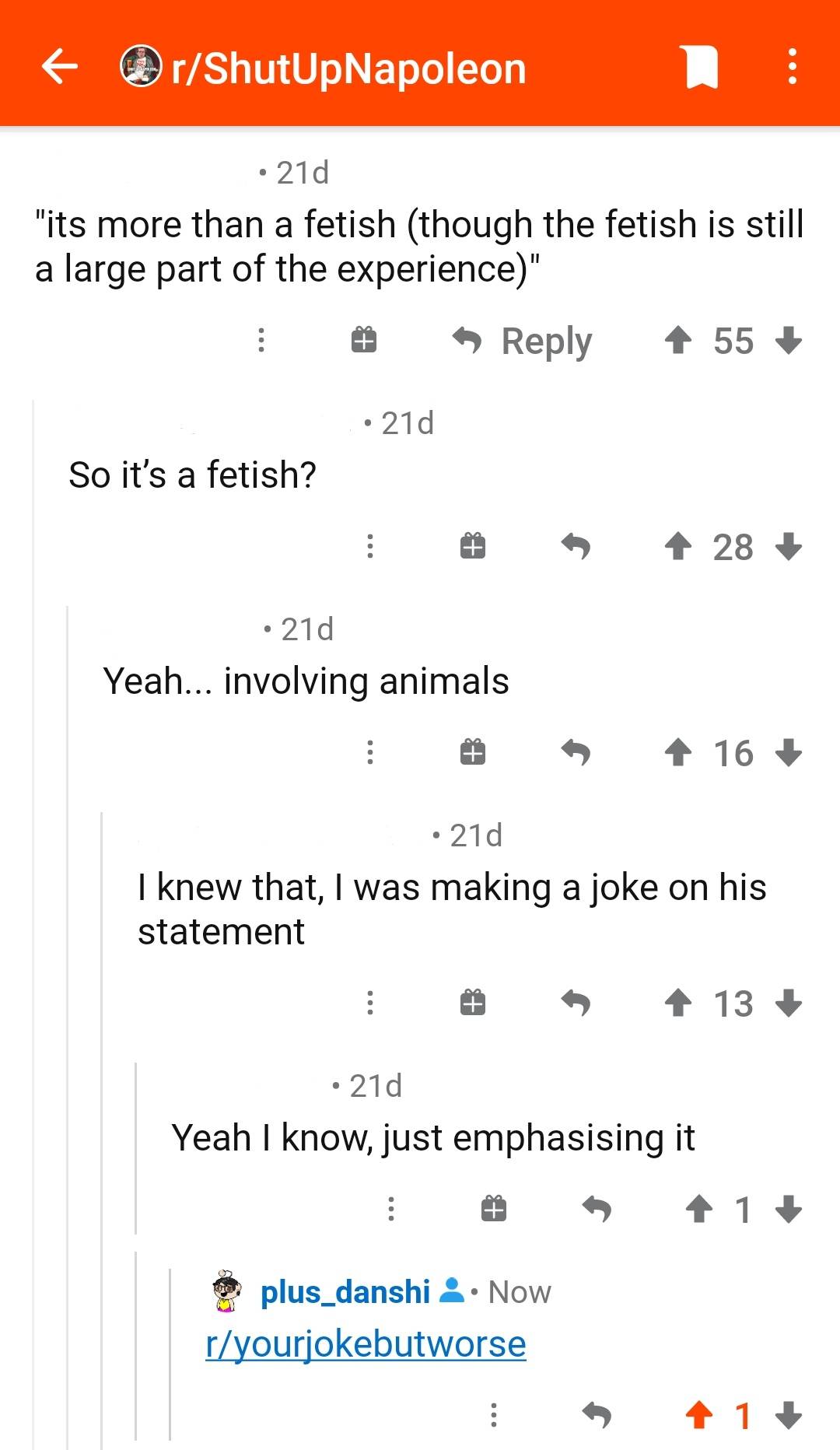Open the overflow menu in the top bar
This screenshot has width=840, height=1450.
point(792,68)
